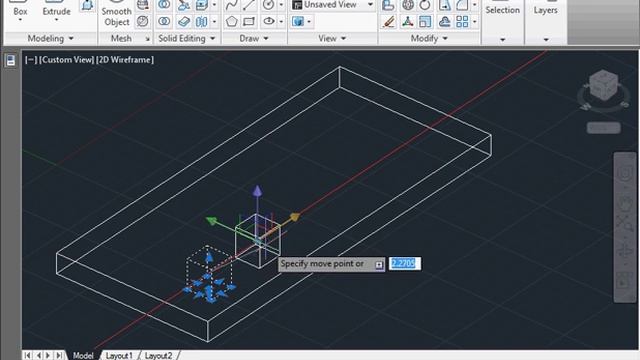
Task: Click the 3D Mirror icon in Modify
Action: click(x=407, y=5)
